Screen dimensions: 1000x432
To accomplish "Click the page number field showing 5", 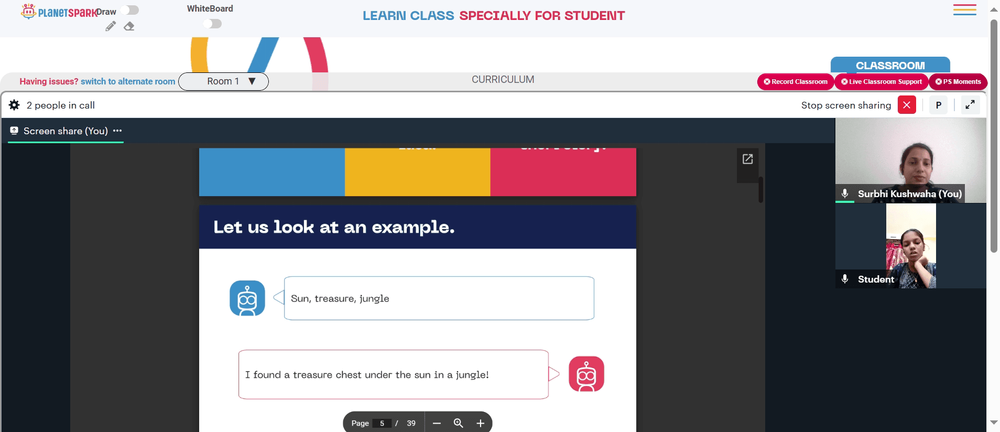I will pos(382,423).
